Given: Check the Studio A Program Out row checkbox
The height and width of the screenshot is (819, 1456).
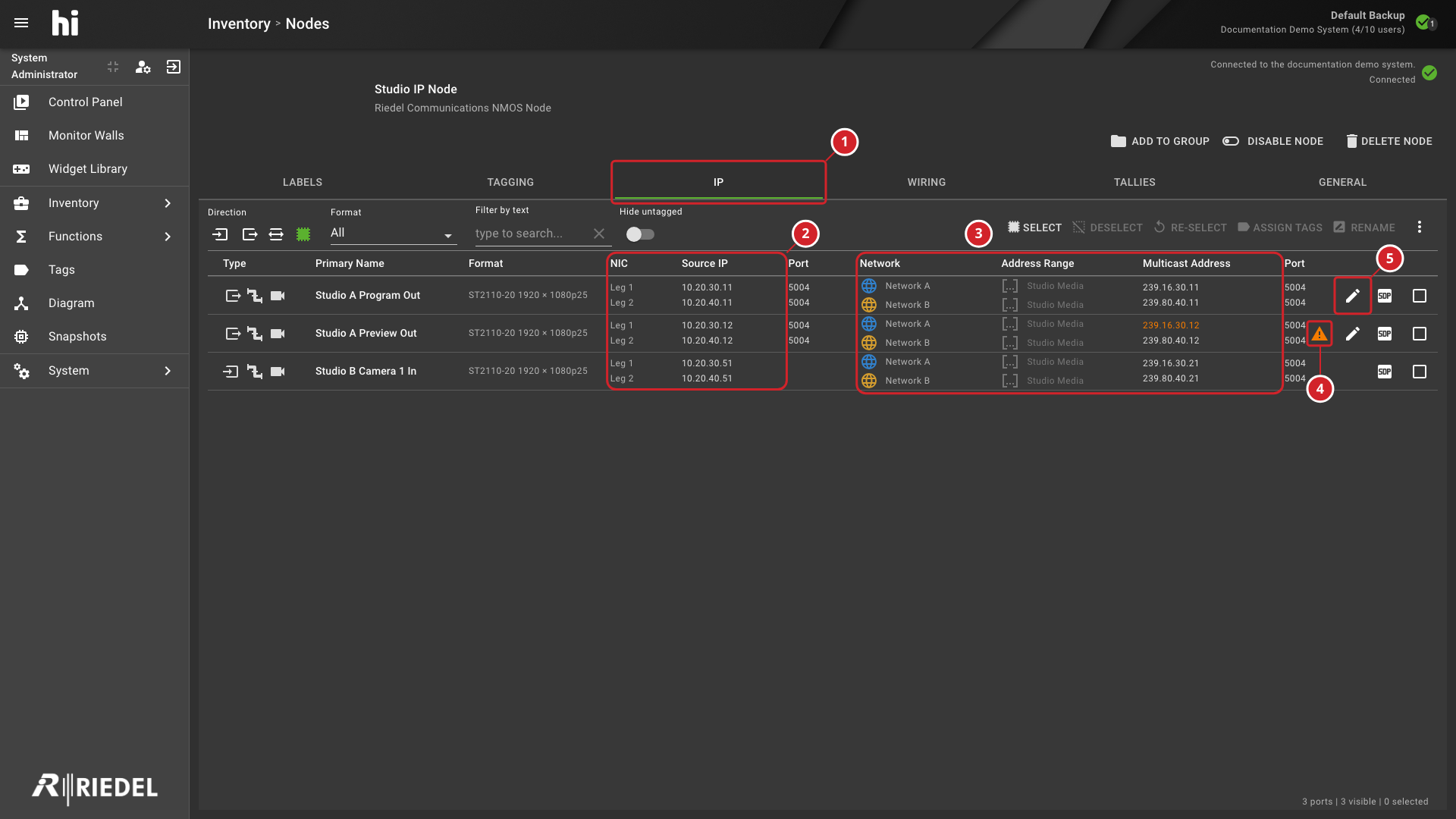Looking at the screenshot, I should (1420, 296).
